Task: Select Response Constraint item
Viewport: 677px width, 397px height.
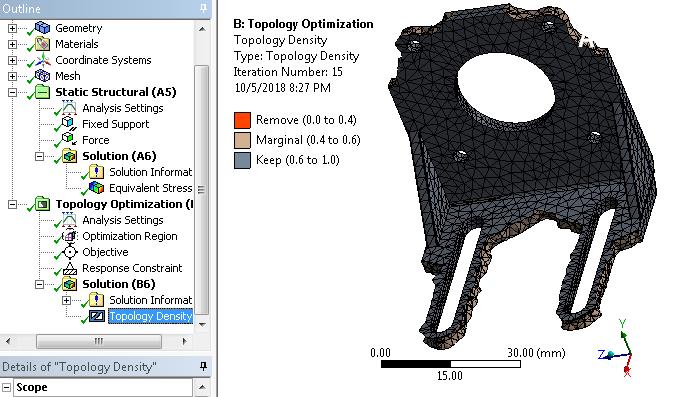Action: (x=132, y=268)
